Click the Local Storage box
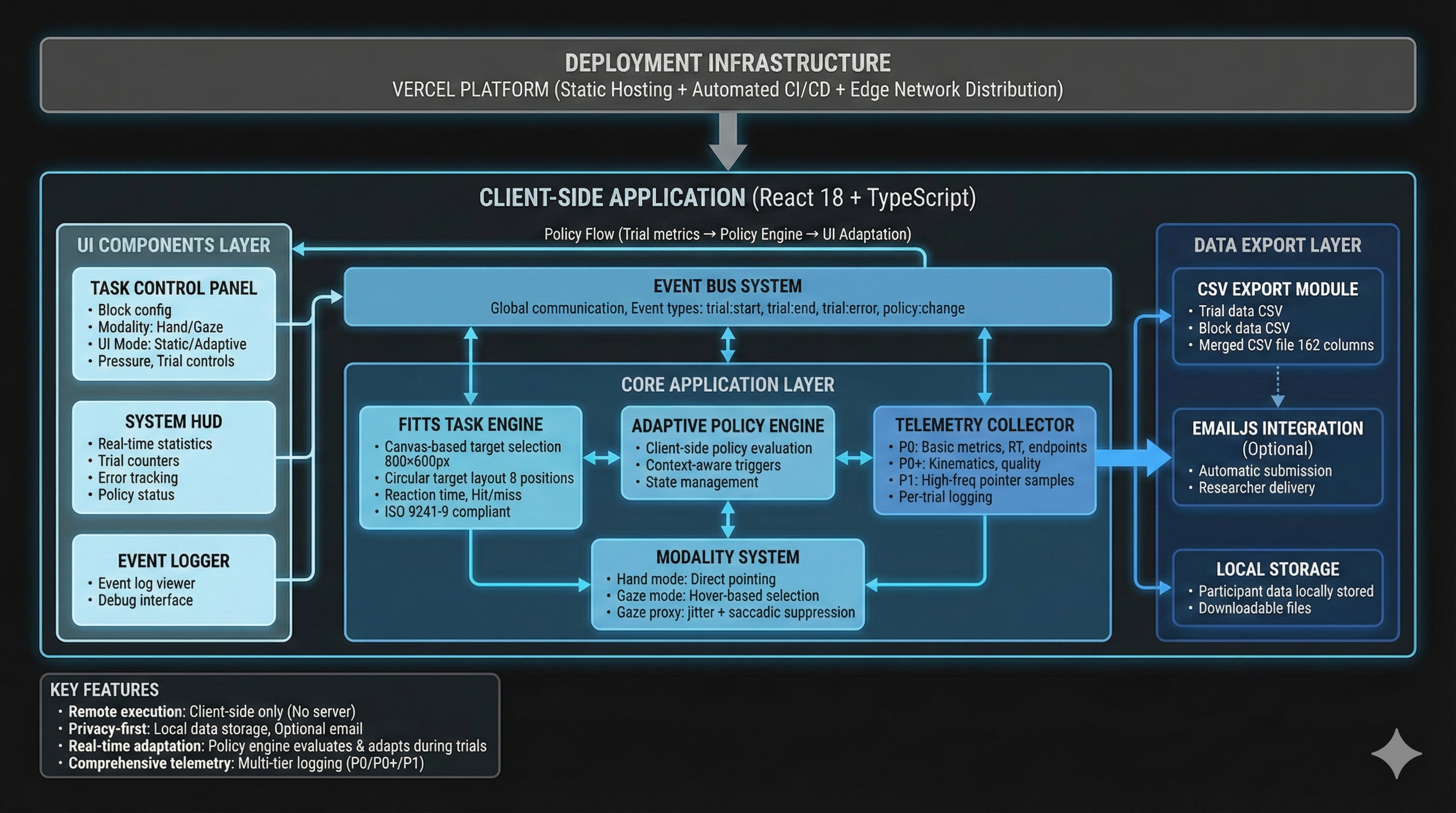The width and height of the screenshot is (1456, 813). pos(1277,588)
